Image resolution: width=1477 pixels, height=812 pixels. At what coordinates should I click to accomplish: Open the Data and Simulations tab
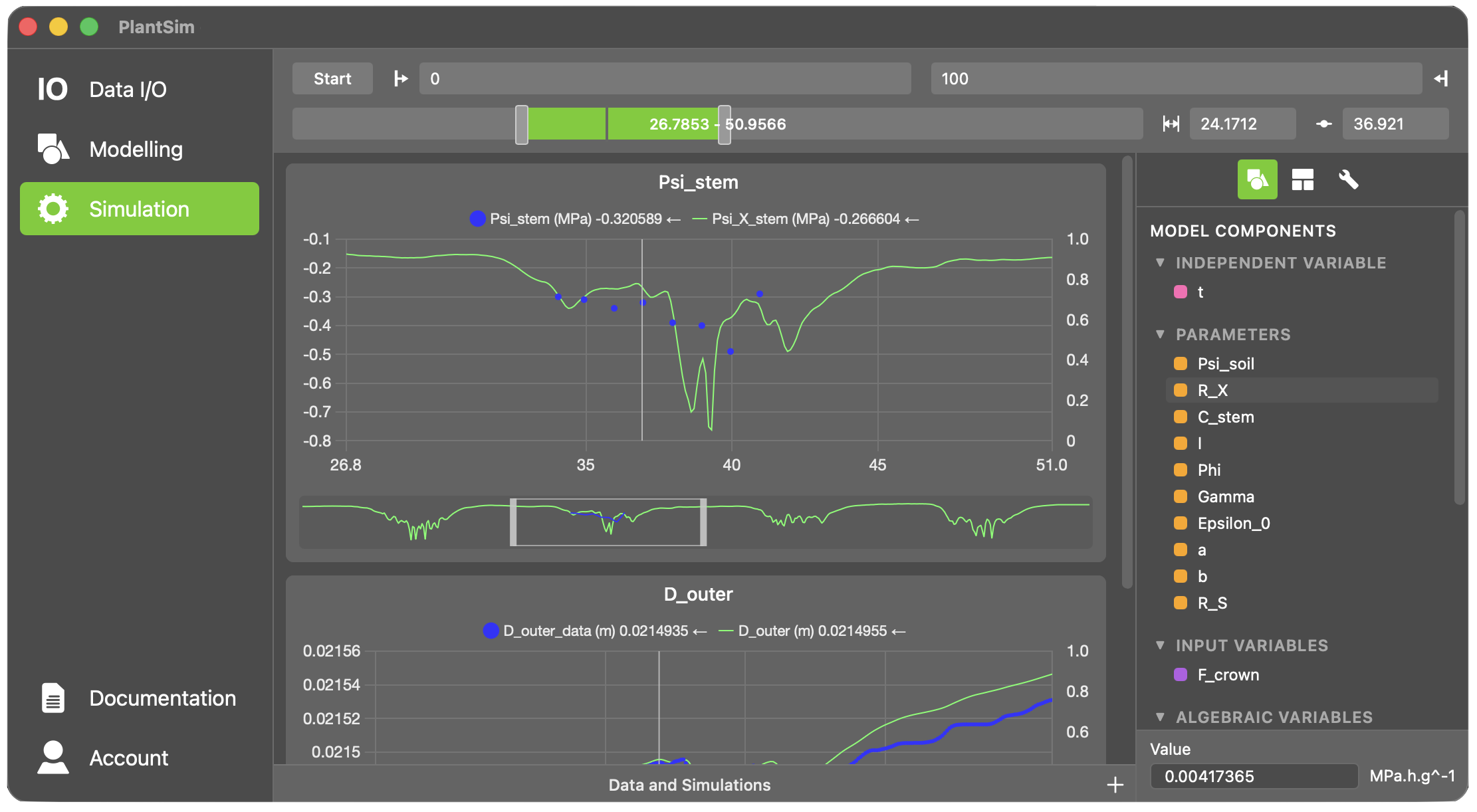click(x=689, y=785)
